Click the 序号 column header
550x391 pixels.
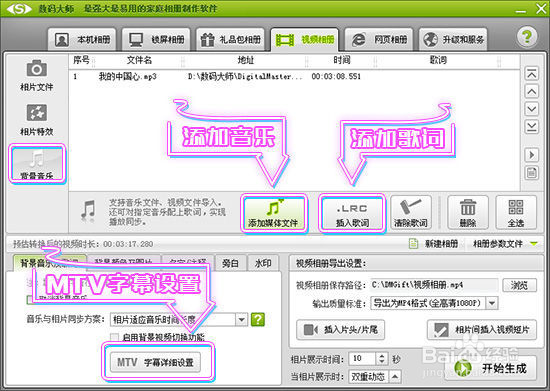point(81,60)
